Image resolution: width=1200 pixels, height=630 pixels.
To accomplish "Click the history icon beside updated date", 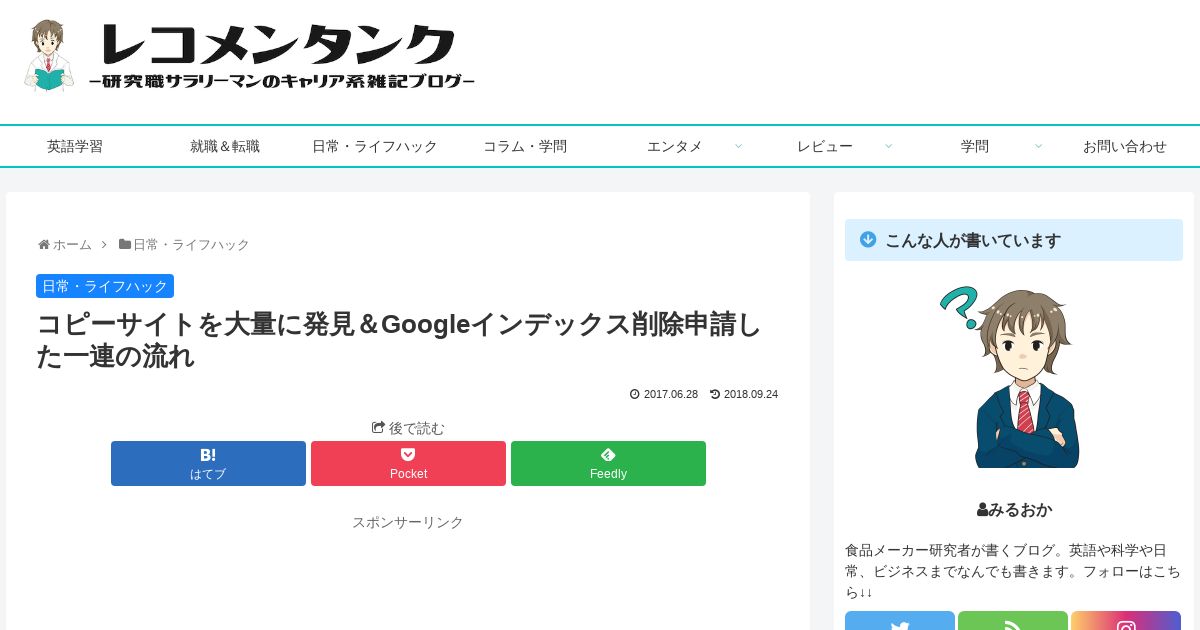I will (715, 394).
